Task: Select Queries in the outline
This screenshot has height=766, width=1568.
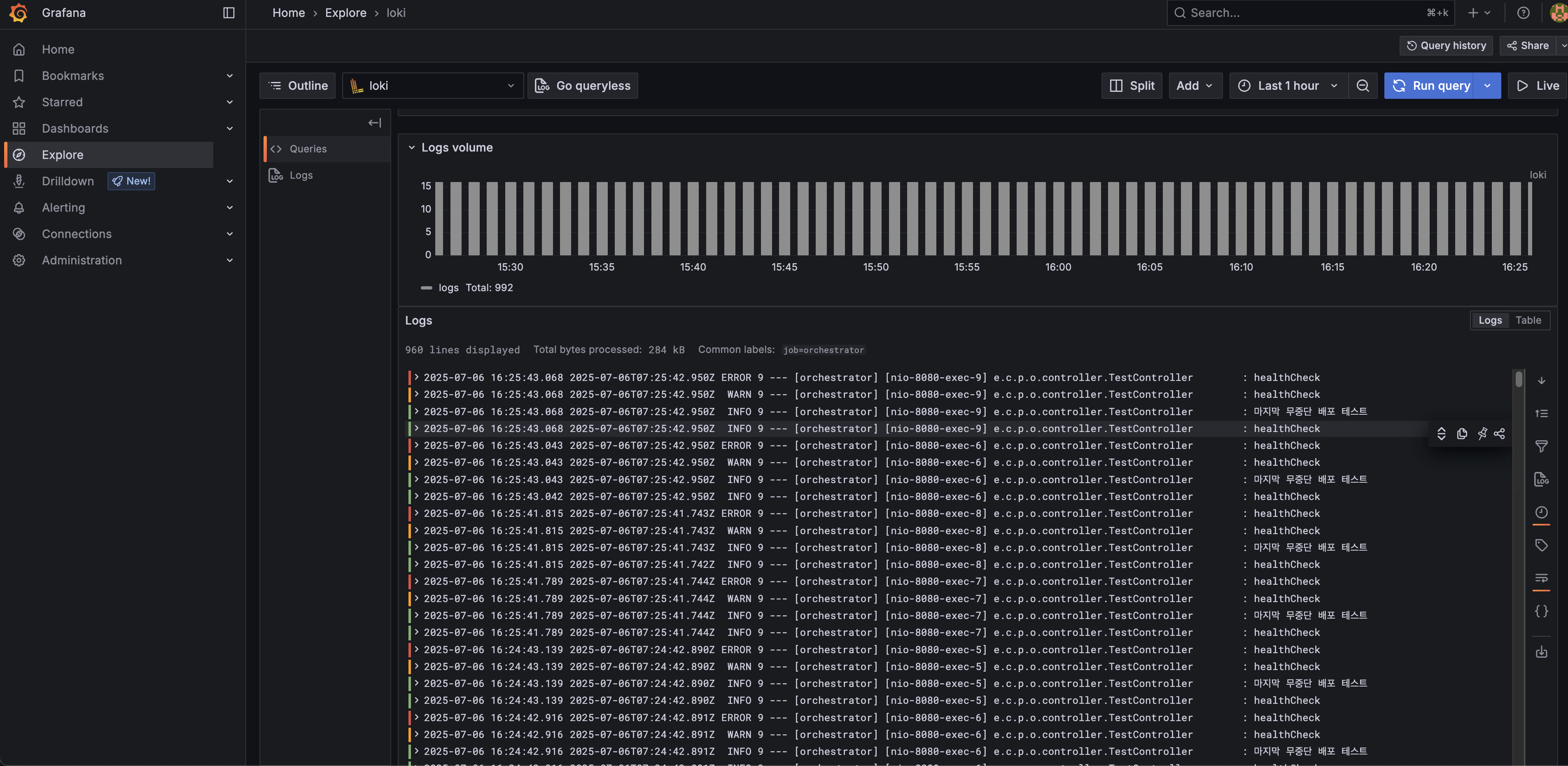Action: [327, 149]
